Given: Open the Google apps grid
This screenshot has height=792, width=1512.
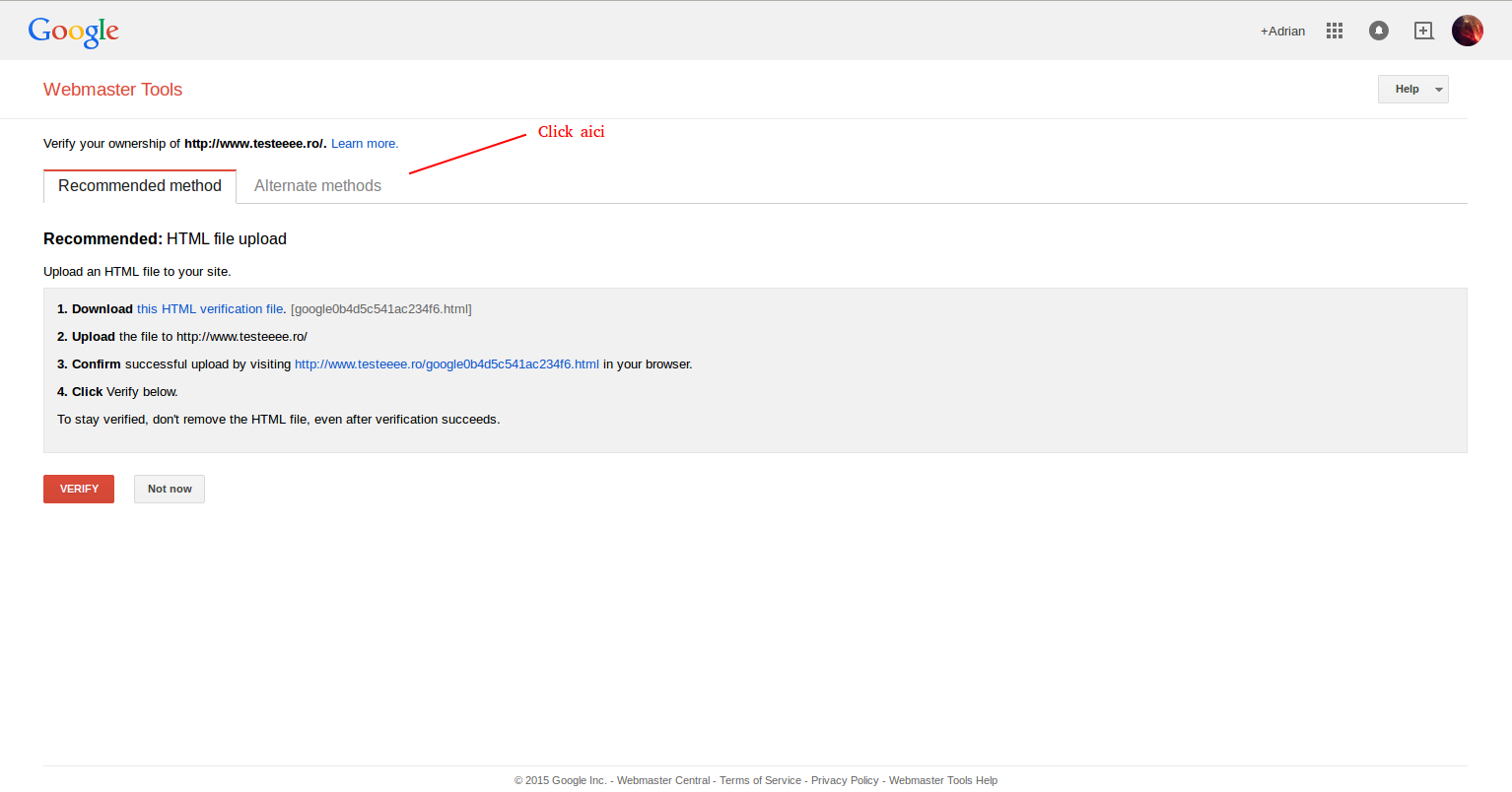Looking at the screenshot, I should tap(1335, 31).
